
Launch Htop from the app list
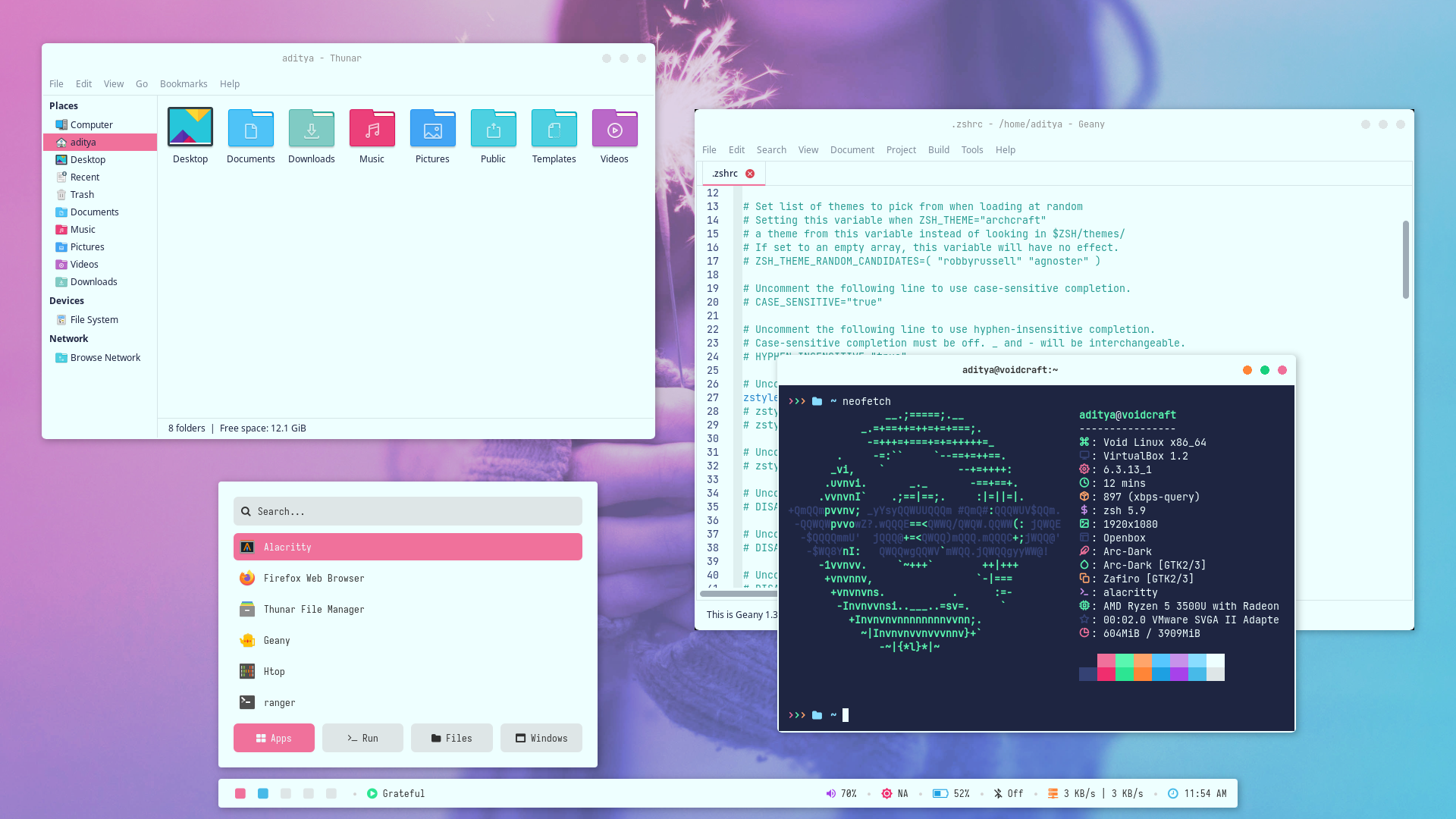[x=274, y=672]
